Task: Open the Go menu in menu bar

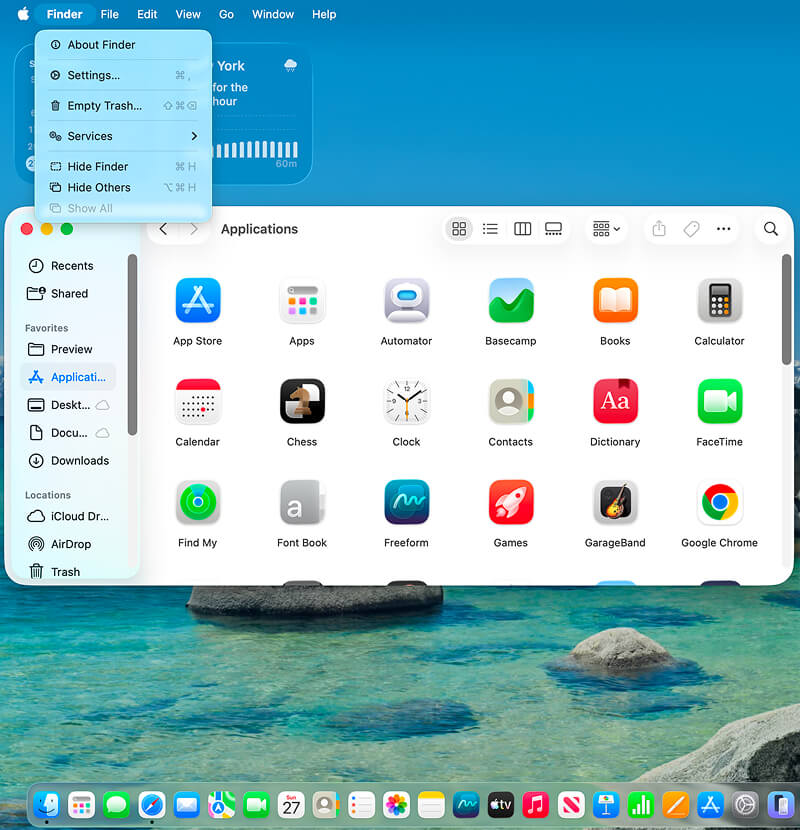Action: point(226,14)
